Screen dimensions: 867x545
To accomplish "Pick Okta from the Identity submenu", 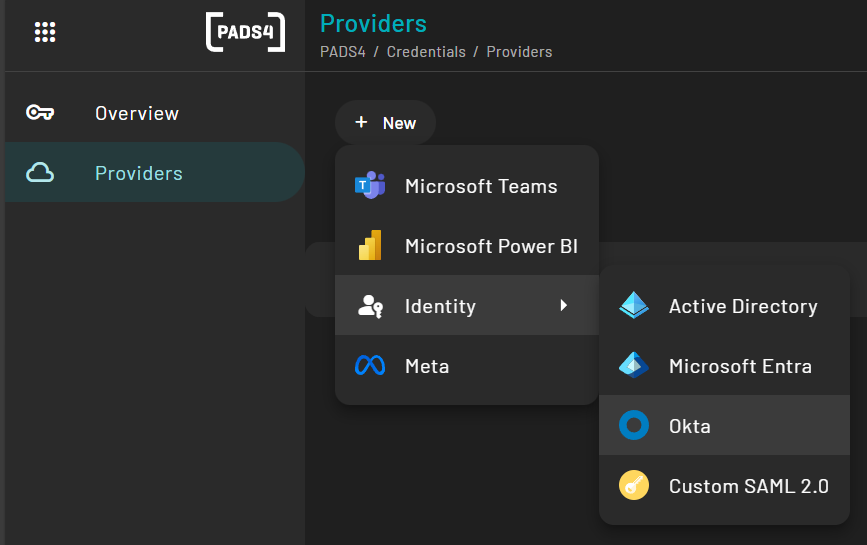I will coord(724,425).
